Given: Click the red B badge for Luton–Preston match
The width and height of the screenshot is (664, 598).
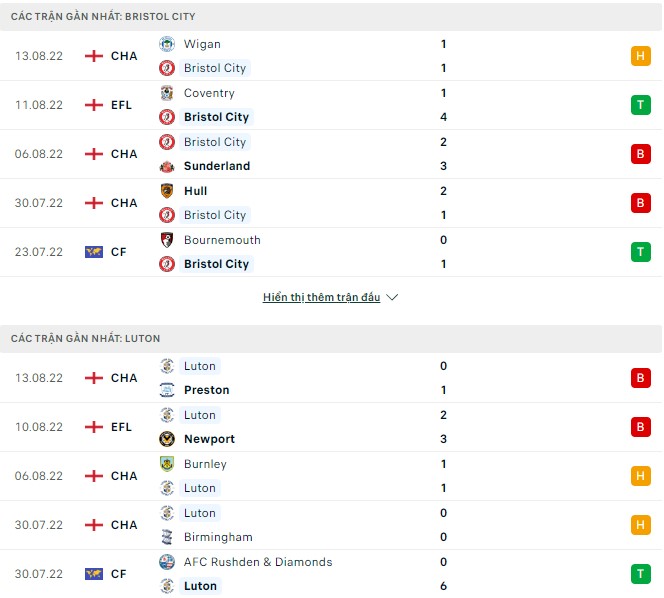Looking at the screenshot, I should pyautogui.click(x=640, y=378).
